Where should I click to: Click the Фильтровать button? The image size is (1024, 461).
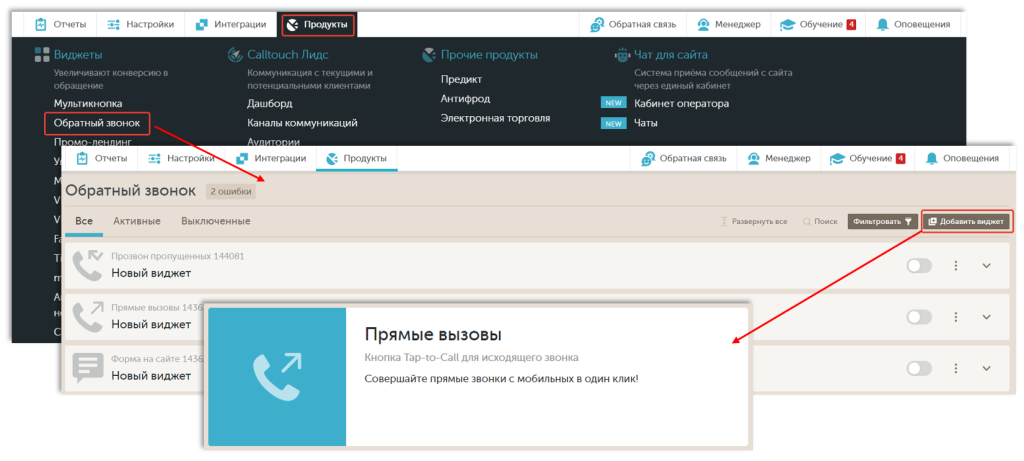click(x=883, y=221)
